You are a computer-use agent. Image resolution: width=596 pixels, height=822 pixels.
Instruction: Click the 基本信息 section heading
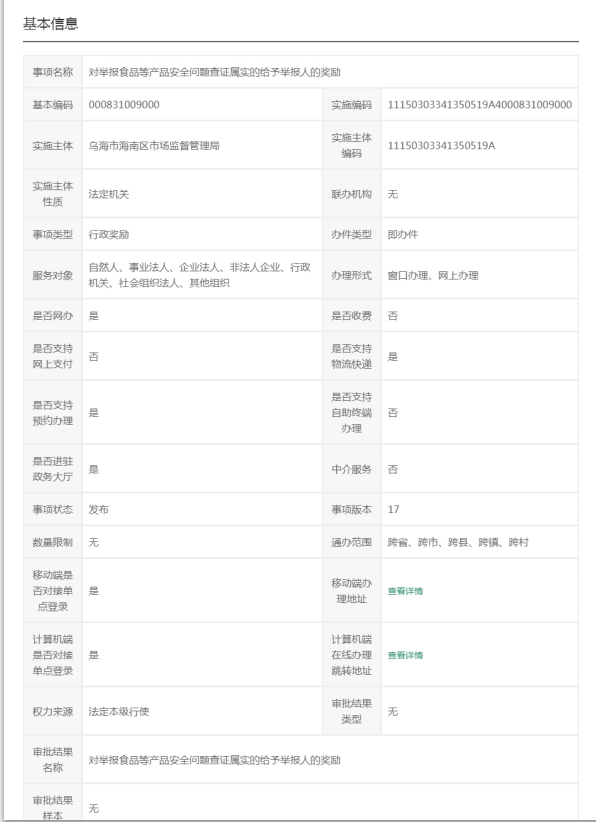click(51, 24)
